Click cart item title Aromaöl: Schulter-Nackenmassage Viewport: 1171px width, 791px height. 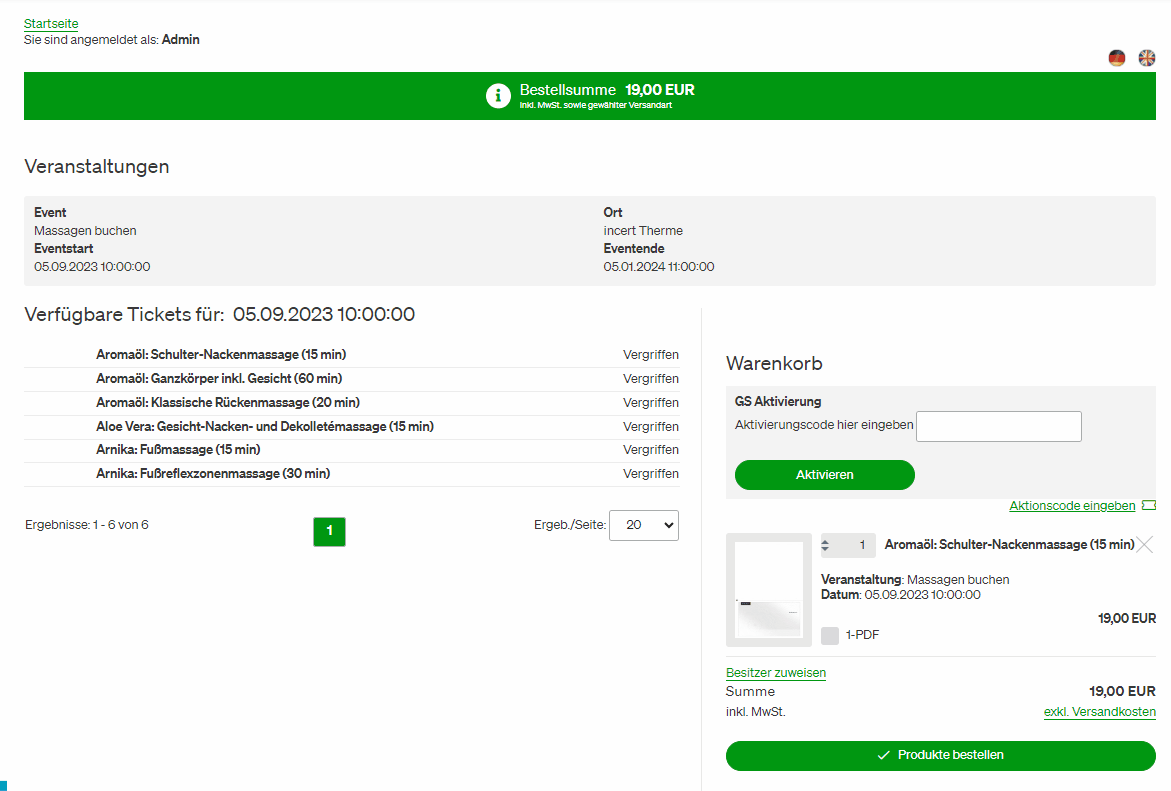point(1009,545)
